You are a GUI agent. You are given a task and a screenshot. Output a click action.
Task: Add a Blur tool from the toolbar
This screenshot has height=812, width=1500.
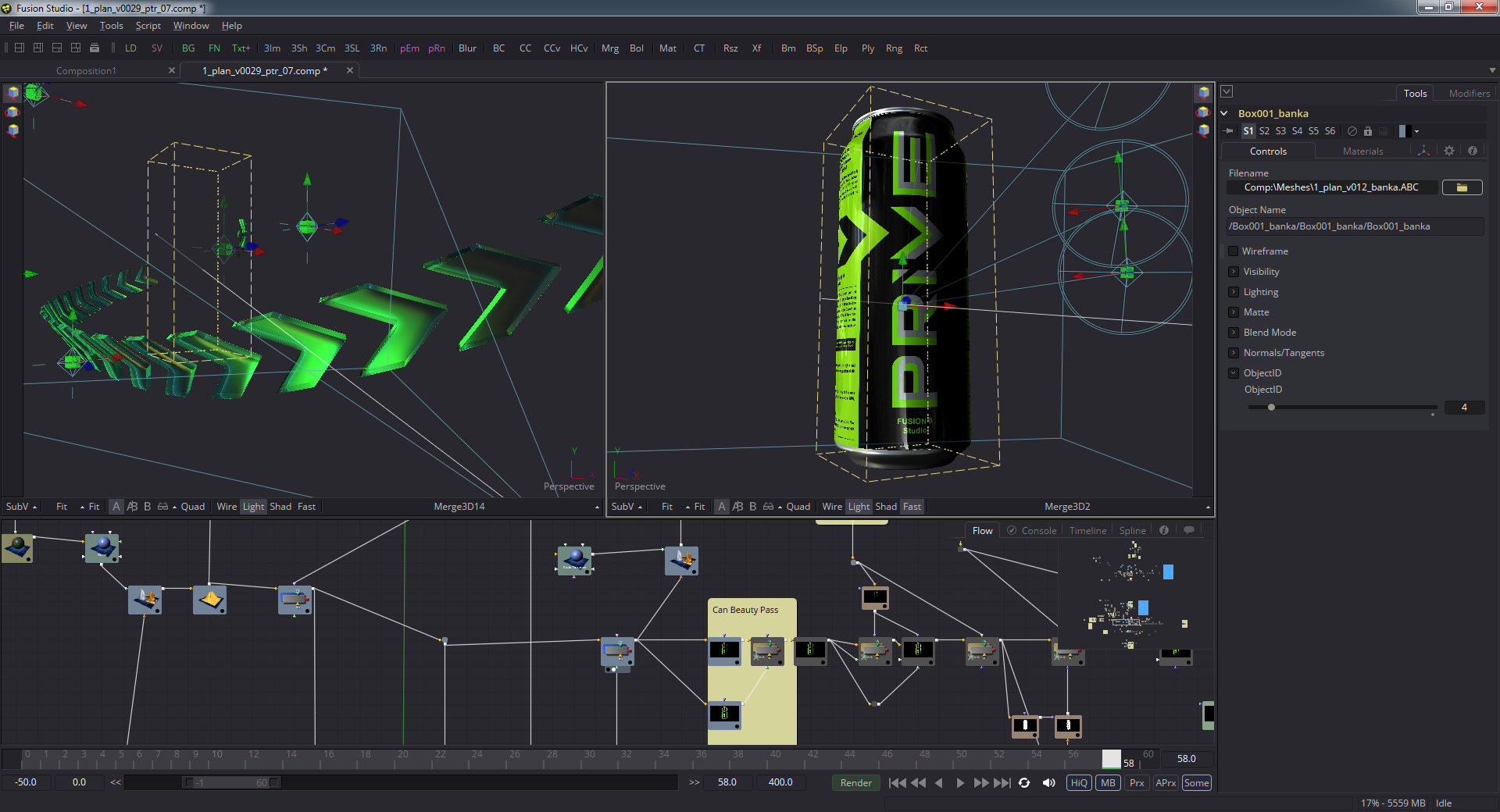click(x=467, y=48)
